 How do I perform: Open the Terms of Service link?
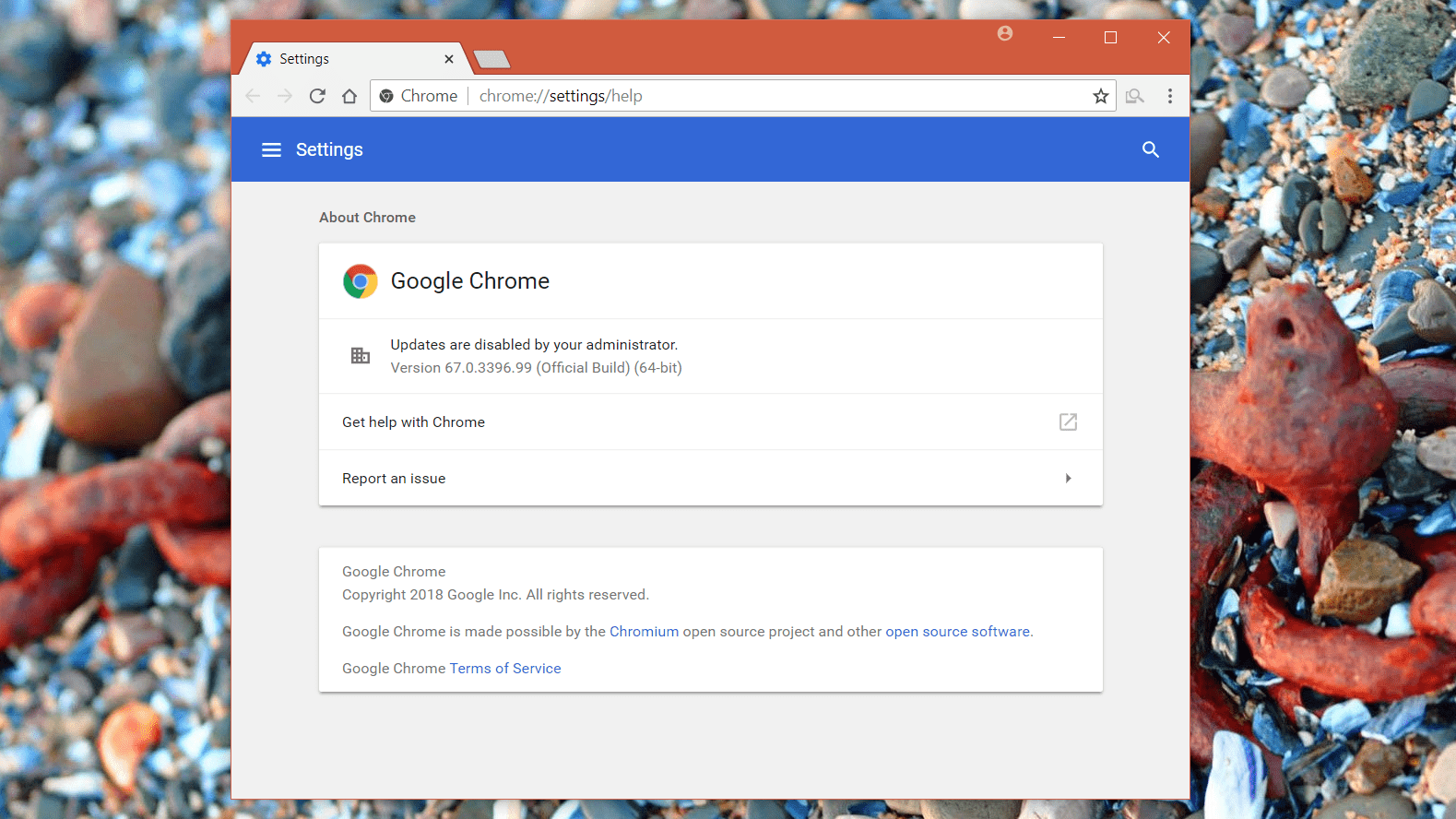point(505,669)
